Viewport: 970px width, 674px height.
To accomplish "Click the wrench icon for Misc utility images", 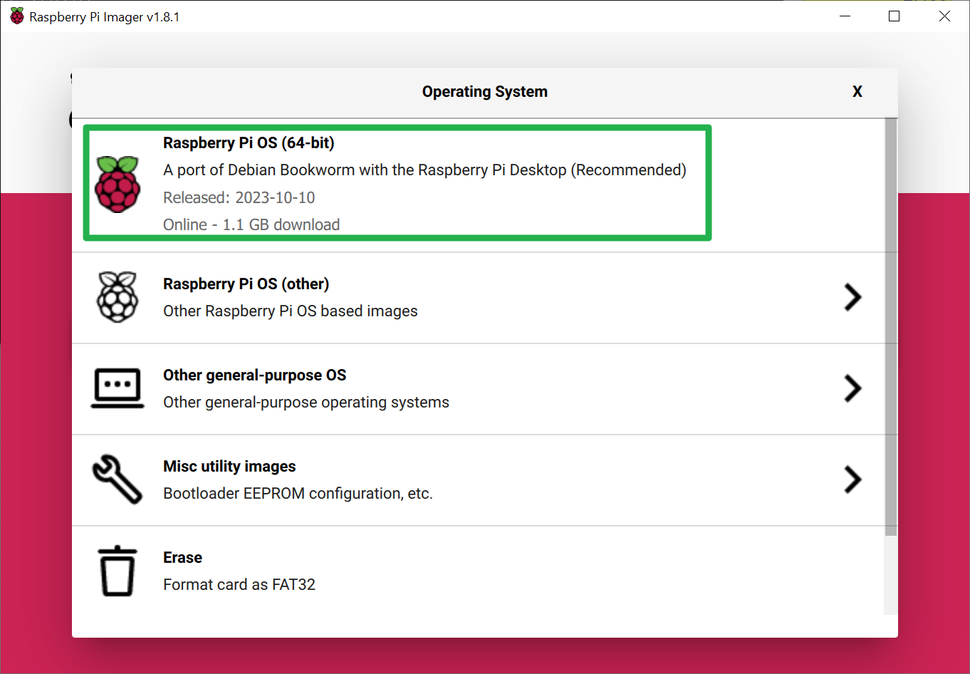I will 118,480.
